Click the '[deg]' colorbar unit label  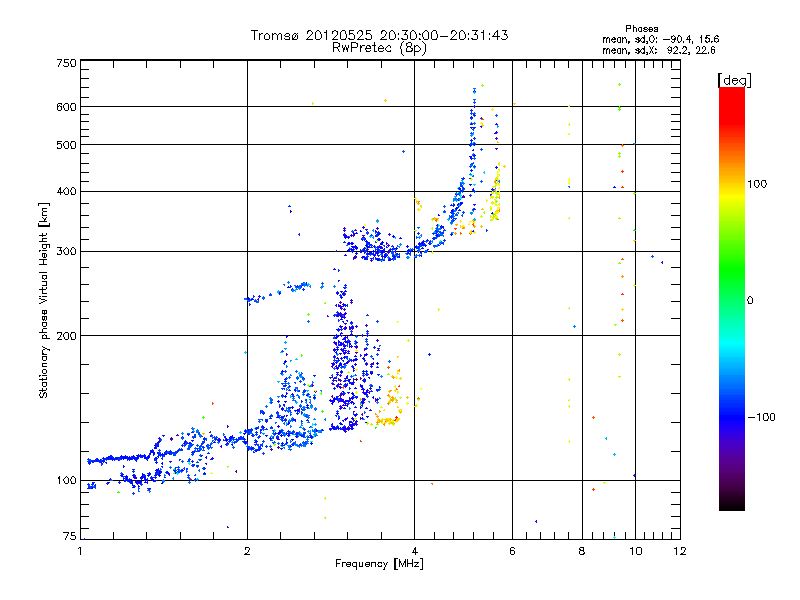point(734,80)
